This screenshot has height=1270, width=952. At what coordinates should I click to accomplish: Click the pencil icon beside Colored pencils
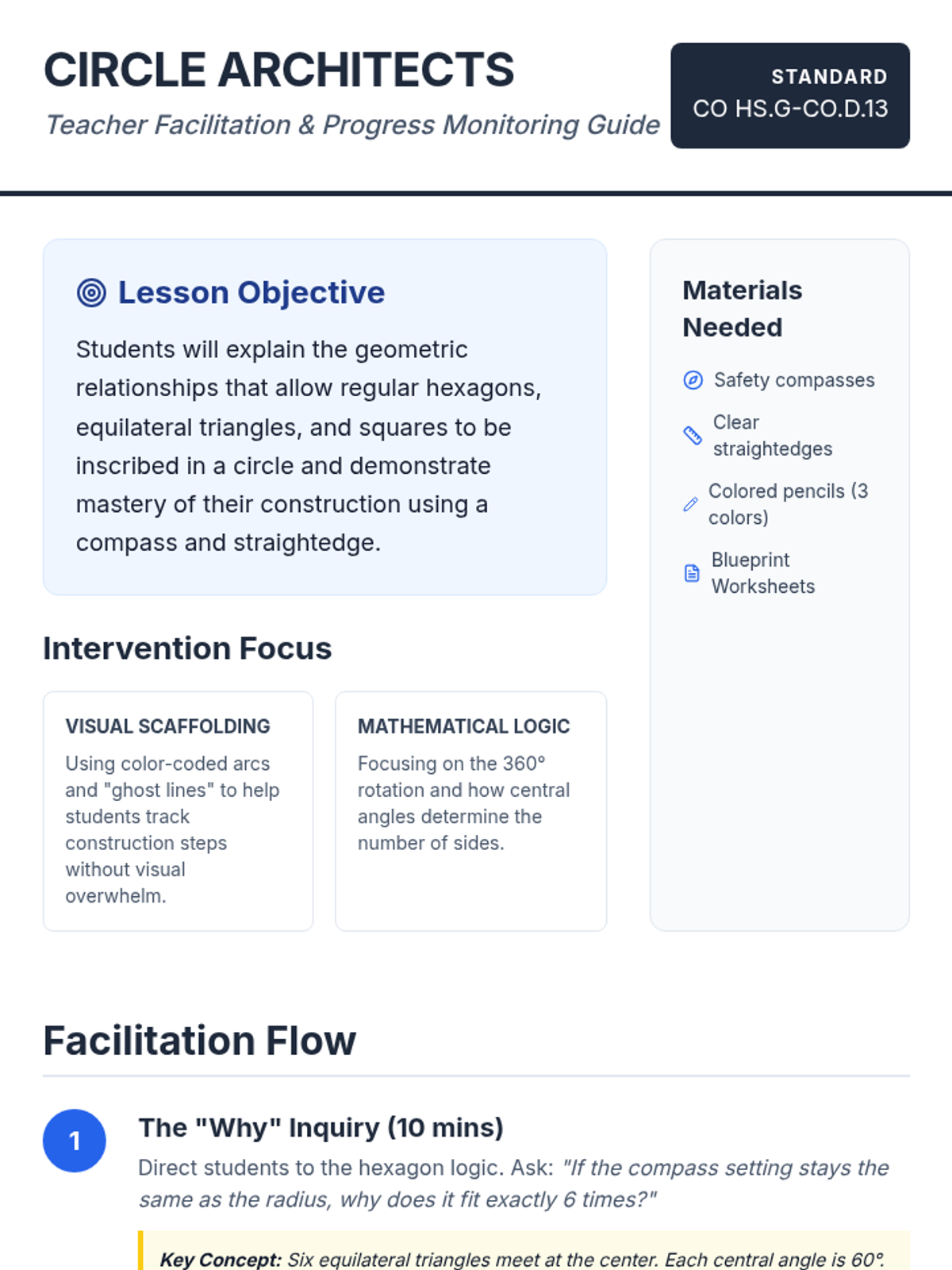coord(690,504)
